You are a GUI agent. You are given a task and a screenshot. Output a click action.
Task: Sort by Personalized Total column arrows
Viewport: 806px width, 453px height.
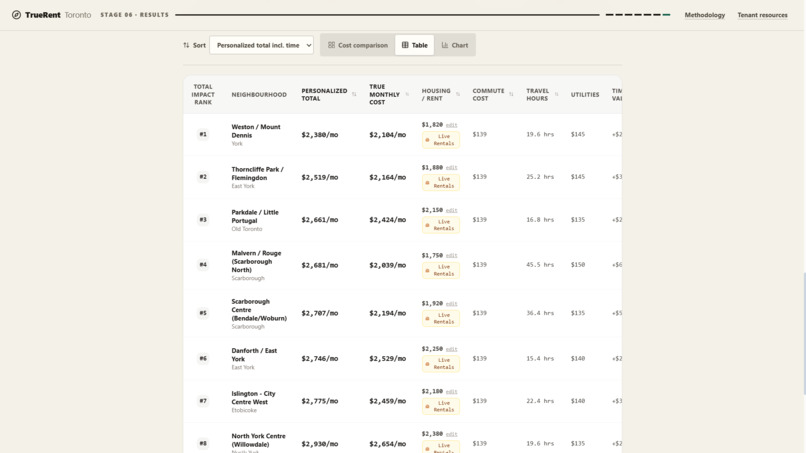(x=354, y=95)
